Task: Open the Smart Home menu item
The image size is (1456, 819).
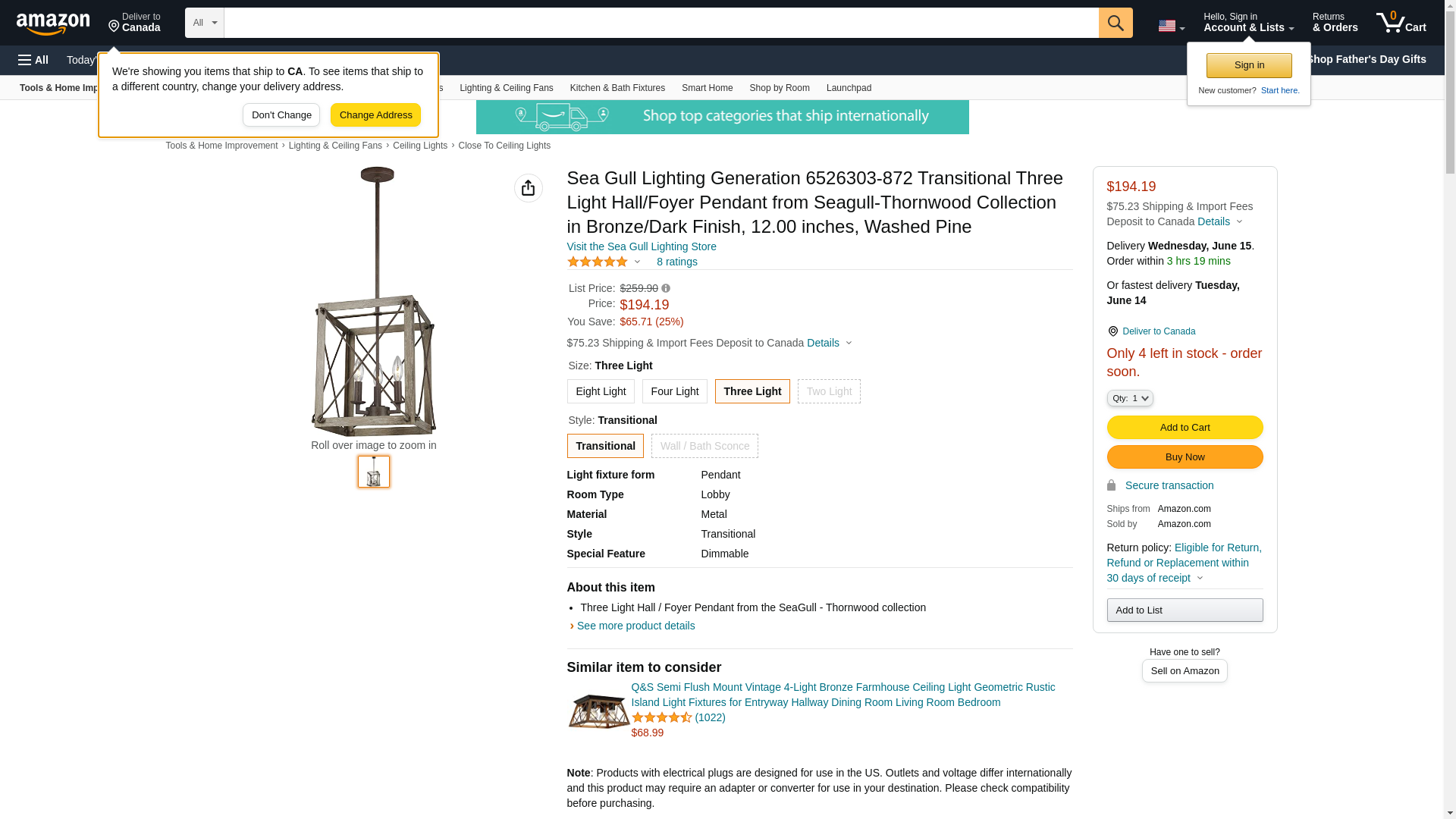Action: [707, 88]
